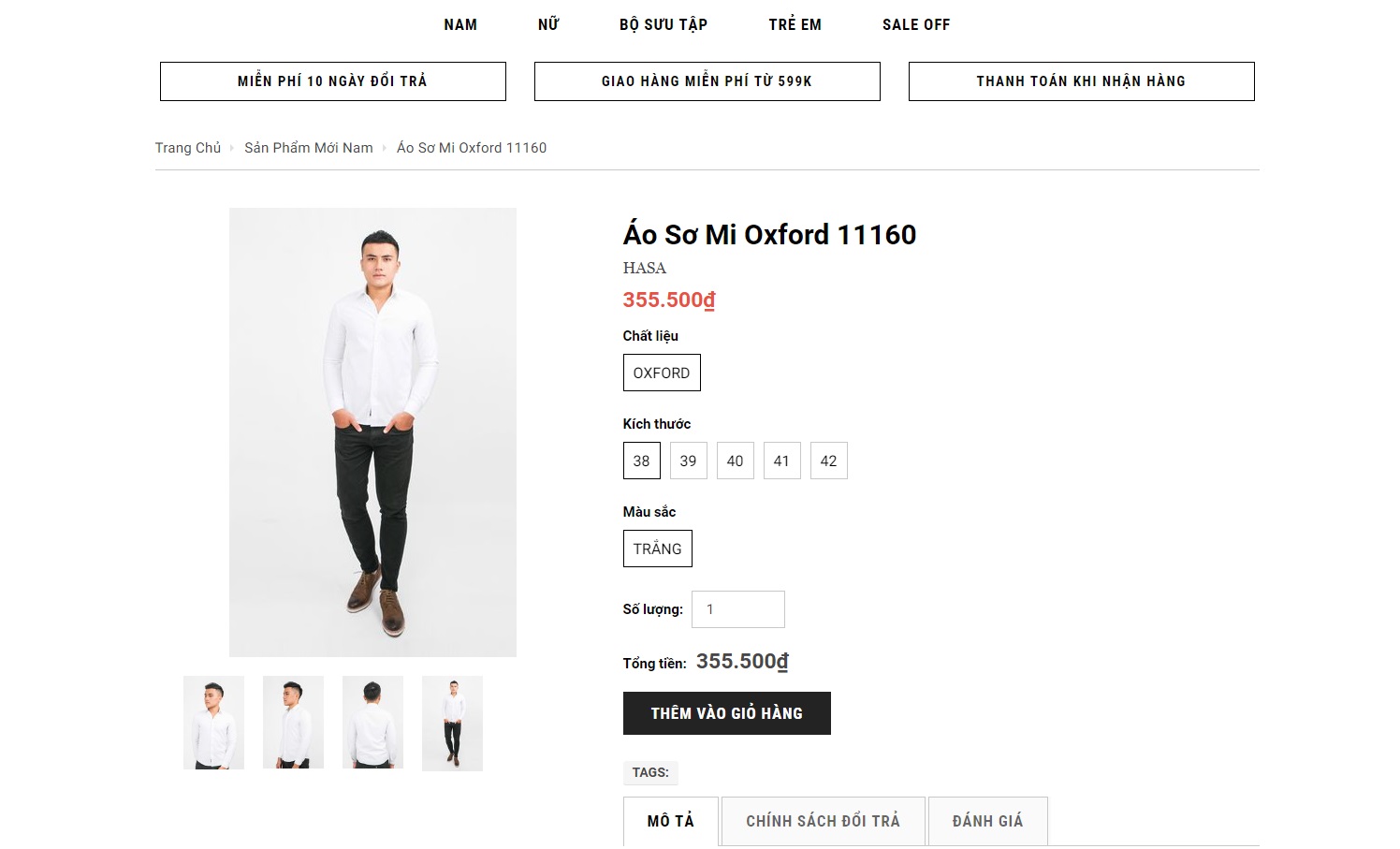1400x849 pixels.
Task: Choose the TRẮNG color option
Action: (x=658, y=549)
